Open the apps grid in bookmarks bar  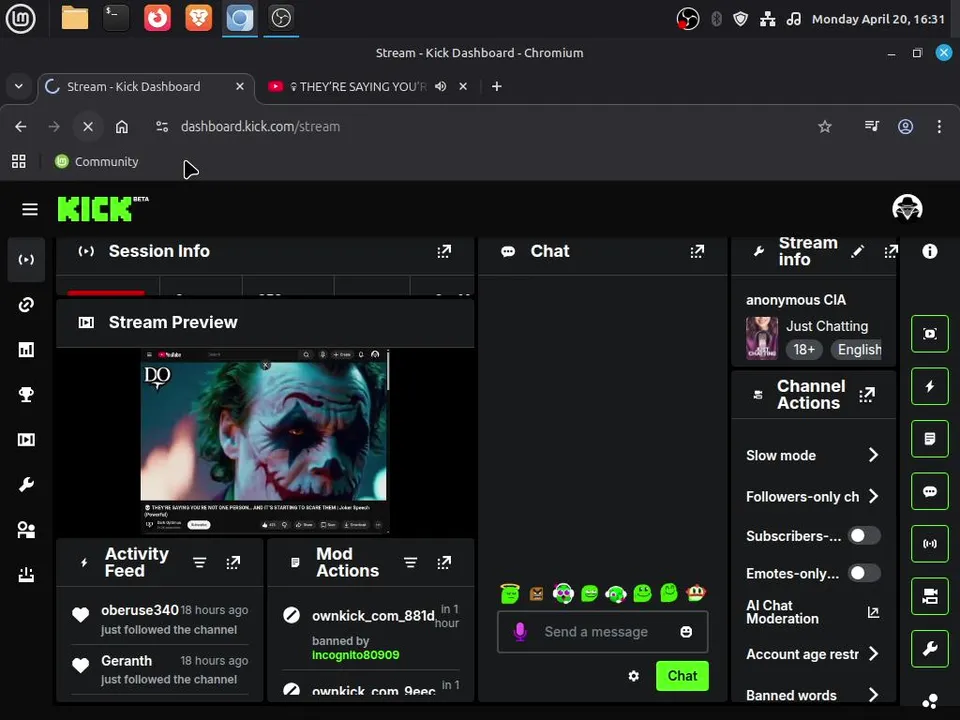[18, 162]
